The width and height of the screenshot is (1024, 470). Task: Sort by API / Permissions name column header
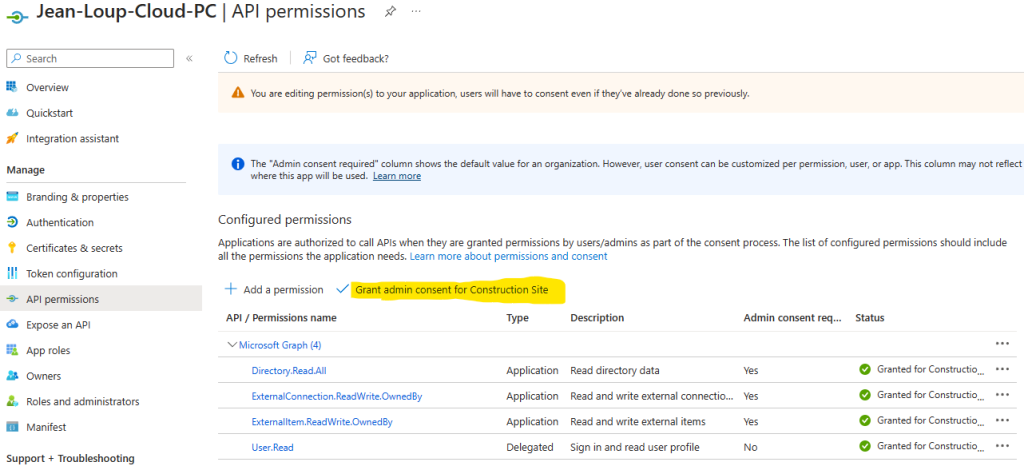[281, 318]
